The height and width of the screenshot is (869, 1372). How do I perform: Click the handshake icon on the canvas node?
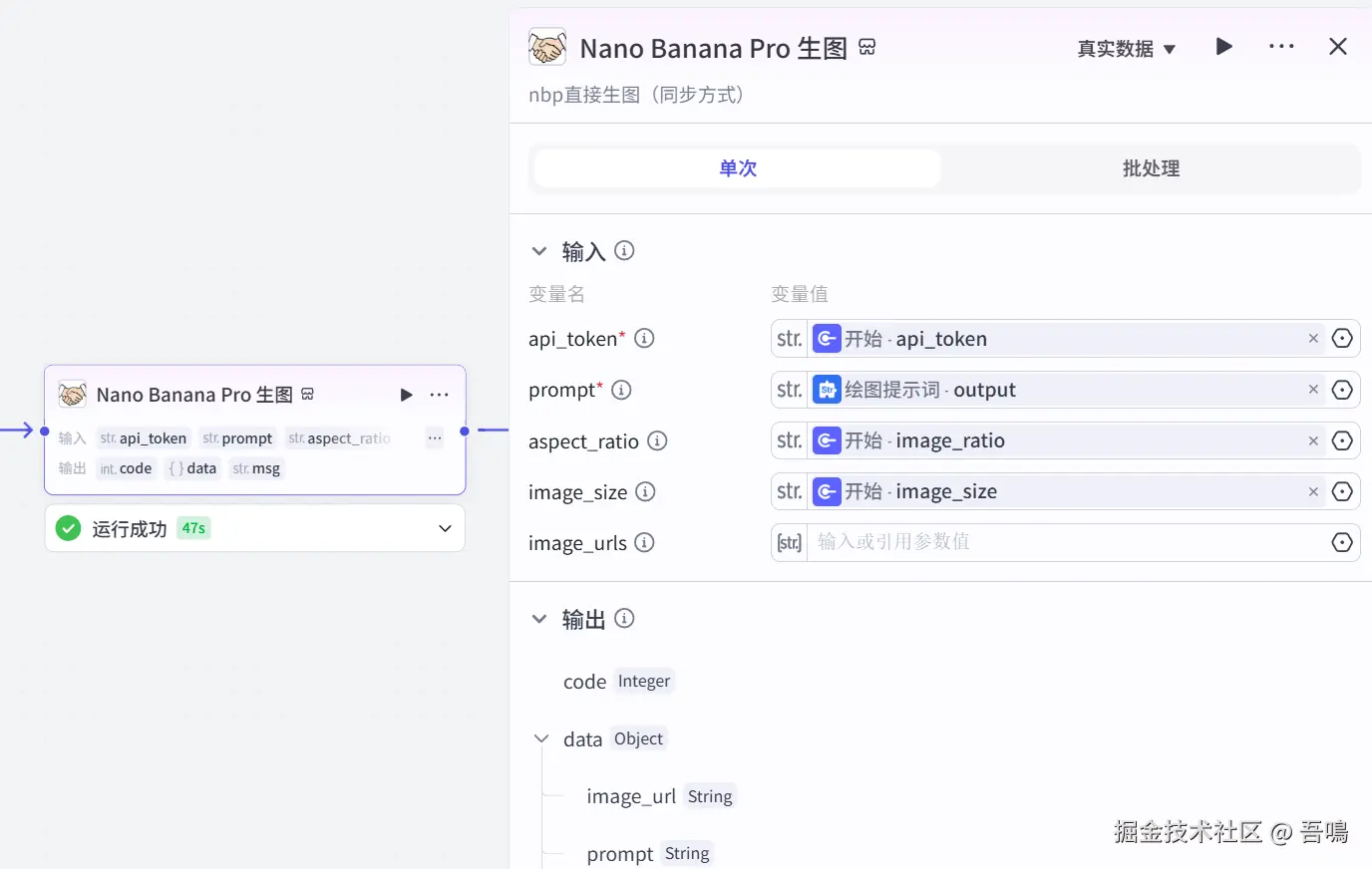click(x=73, y=395)
